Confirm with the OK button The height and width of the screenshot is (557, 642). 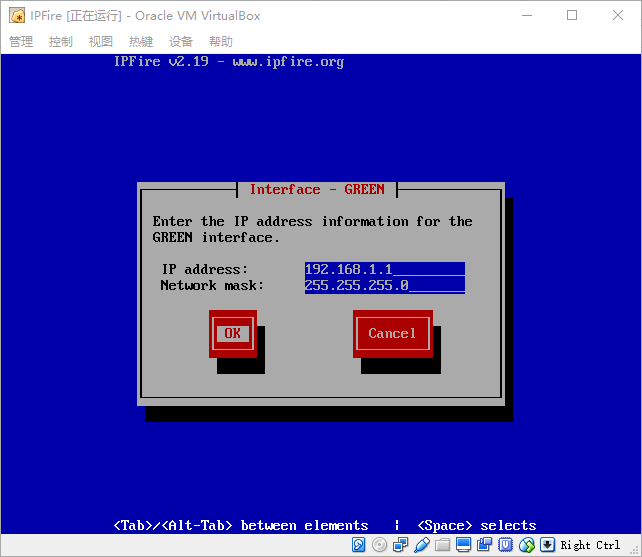point(233,333)
